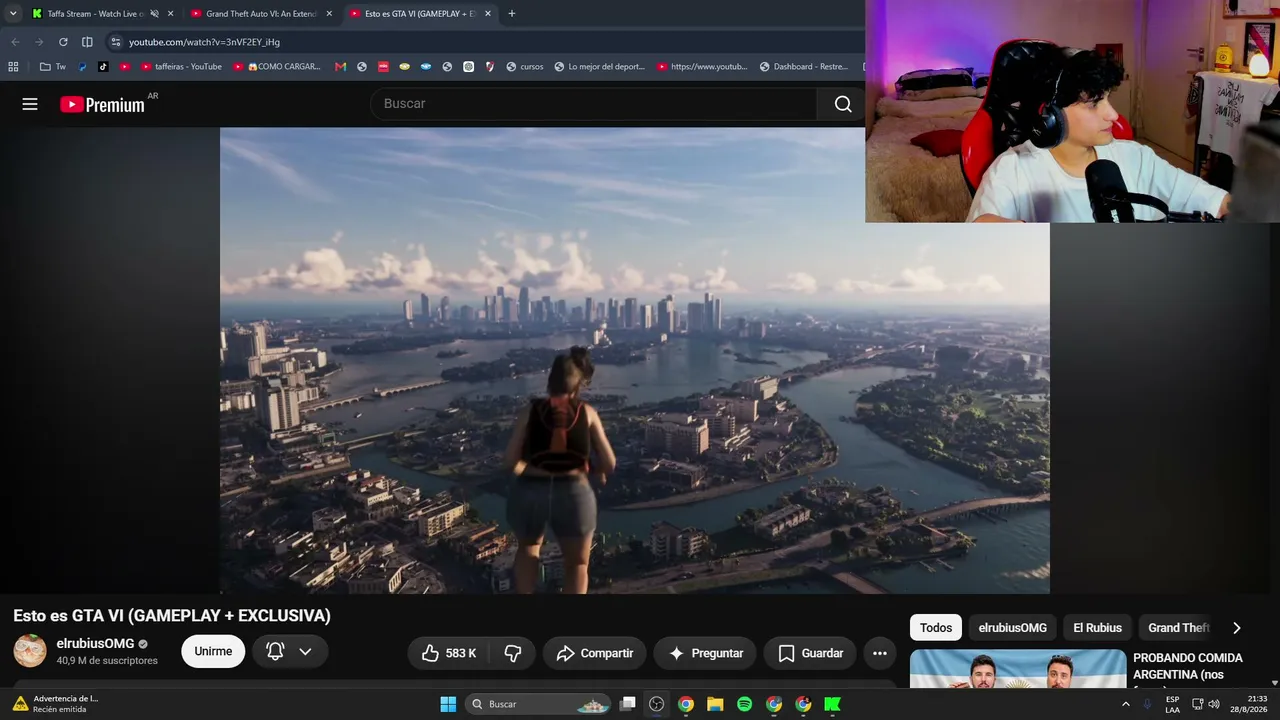This screenshot has width=1280, height=720.
Task: Open Compartir share dialog
Action: point(595,653)
